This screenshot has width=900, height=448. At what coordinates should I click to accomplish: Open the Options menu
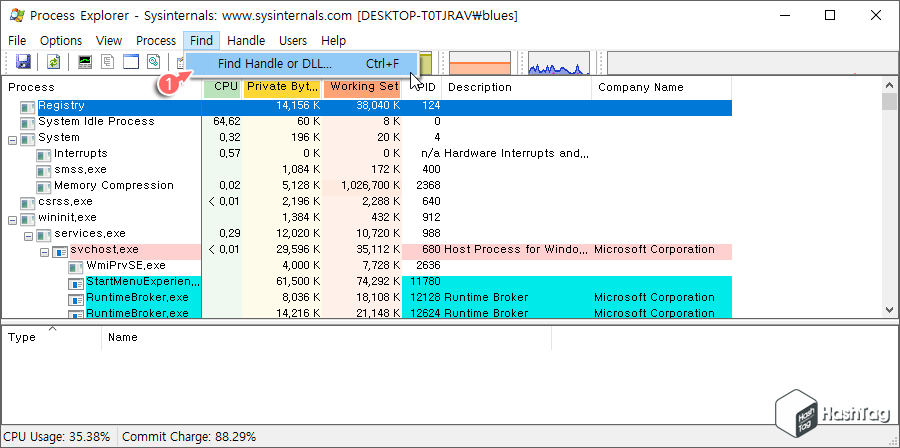point(61,41)
